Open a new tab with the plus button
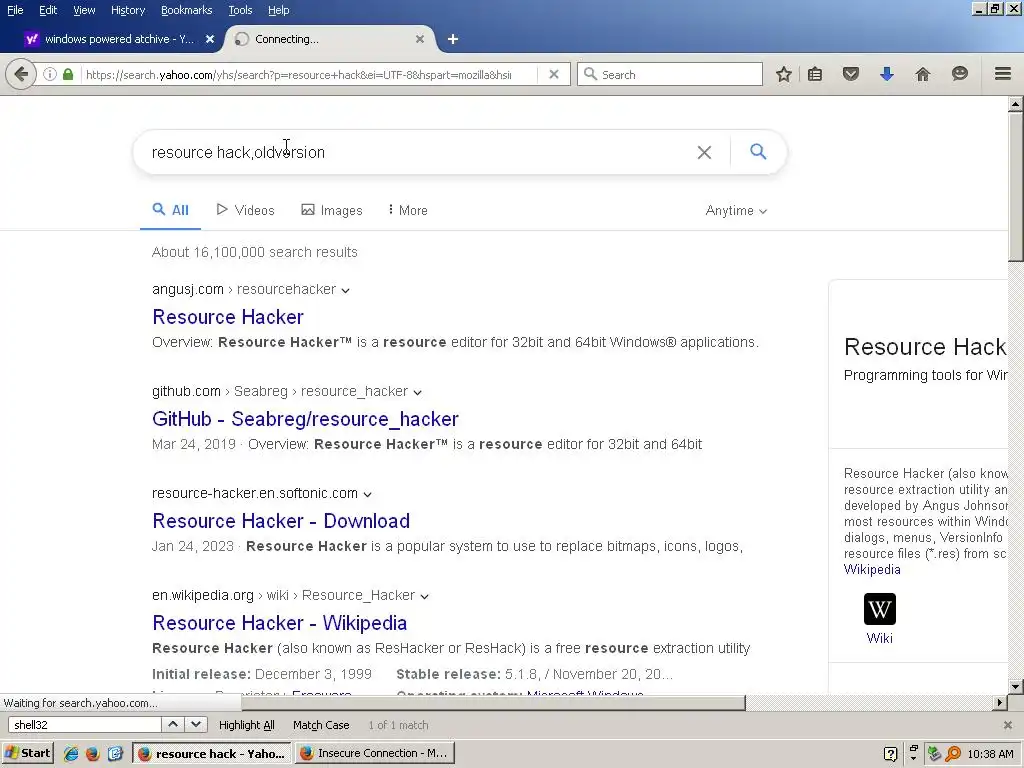The image size is (1024, 768). pos(453,39)
